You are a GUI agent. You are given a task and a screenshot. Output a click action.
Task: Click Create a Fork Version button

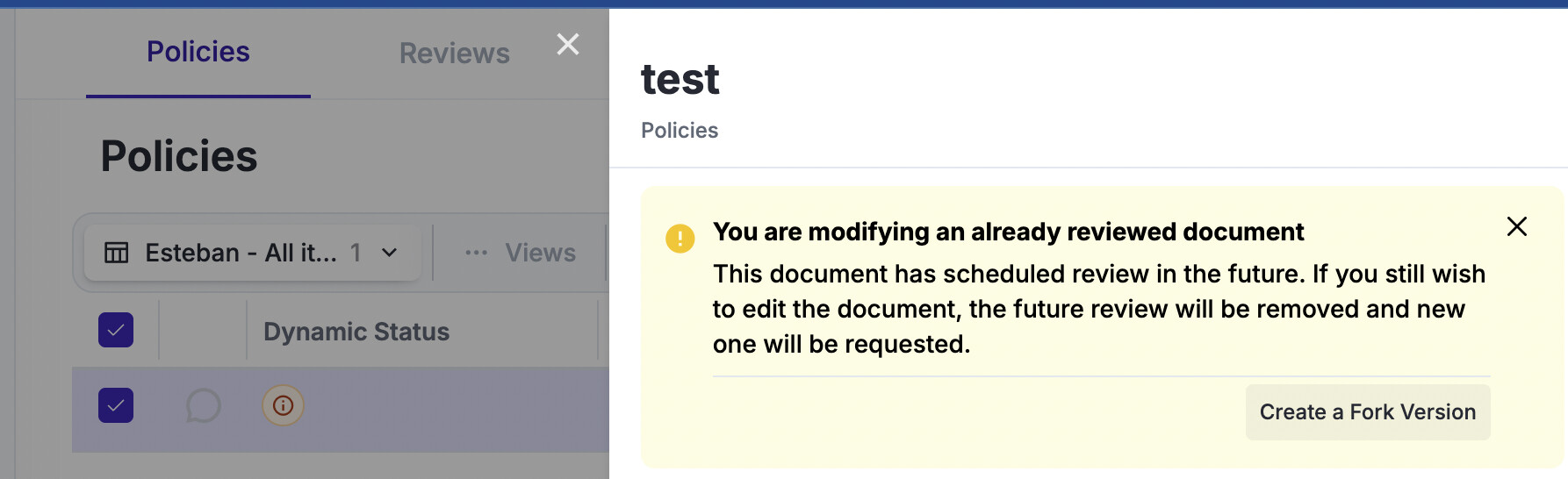tap(1367, 412)
